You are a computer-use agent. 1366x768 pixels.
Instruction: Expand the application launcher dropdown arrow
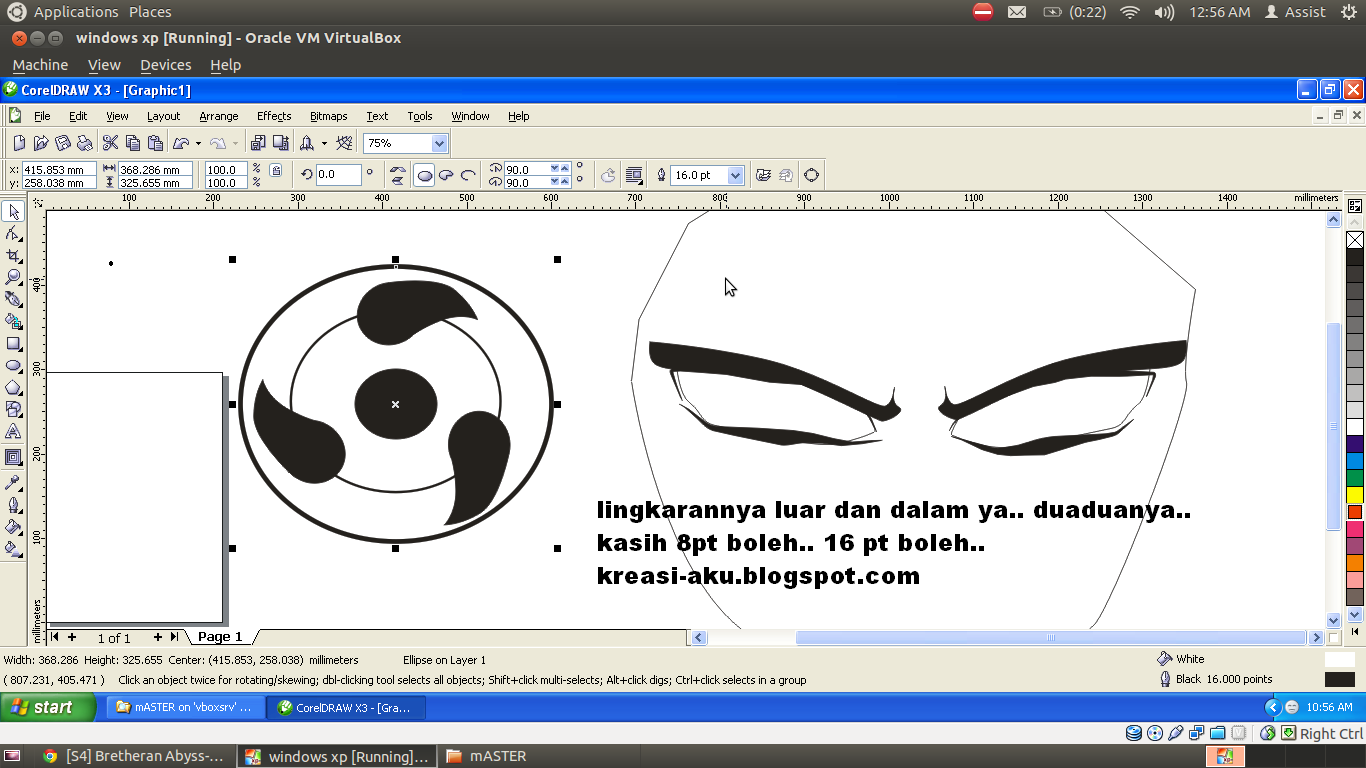(x=324, y=143)
